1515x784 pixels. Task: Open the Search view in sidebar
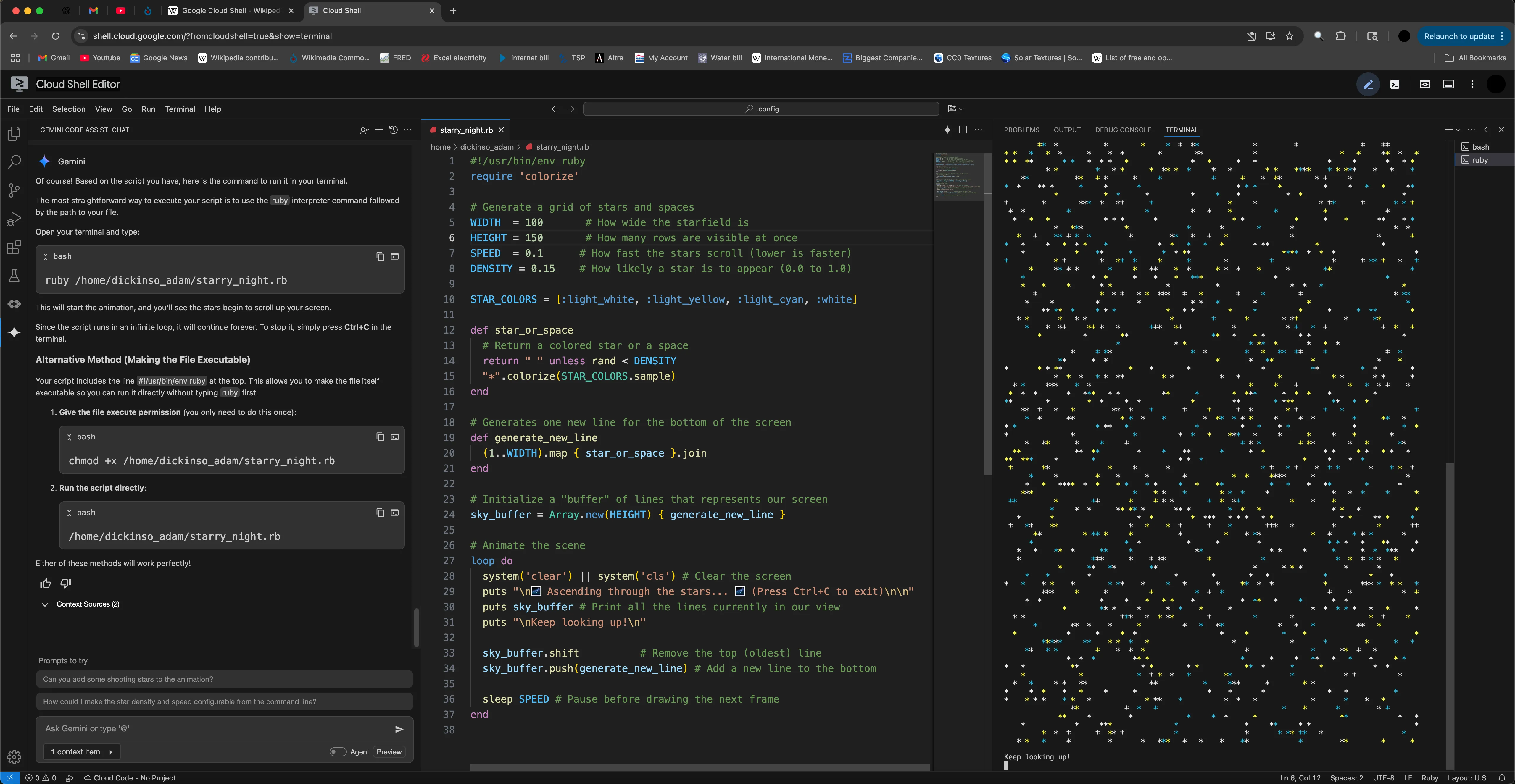coord(14,161)
